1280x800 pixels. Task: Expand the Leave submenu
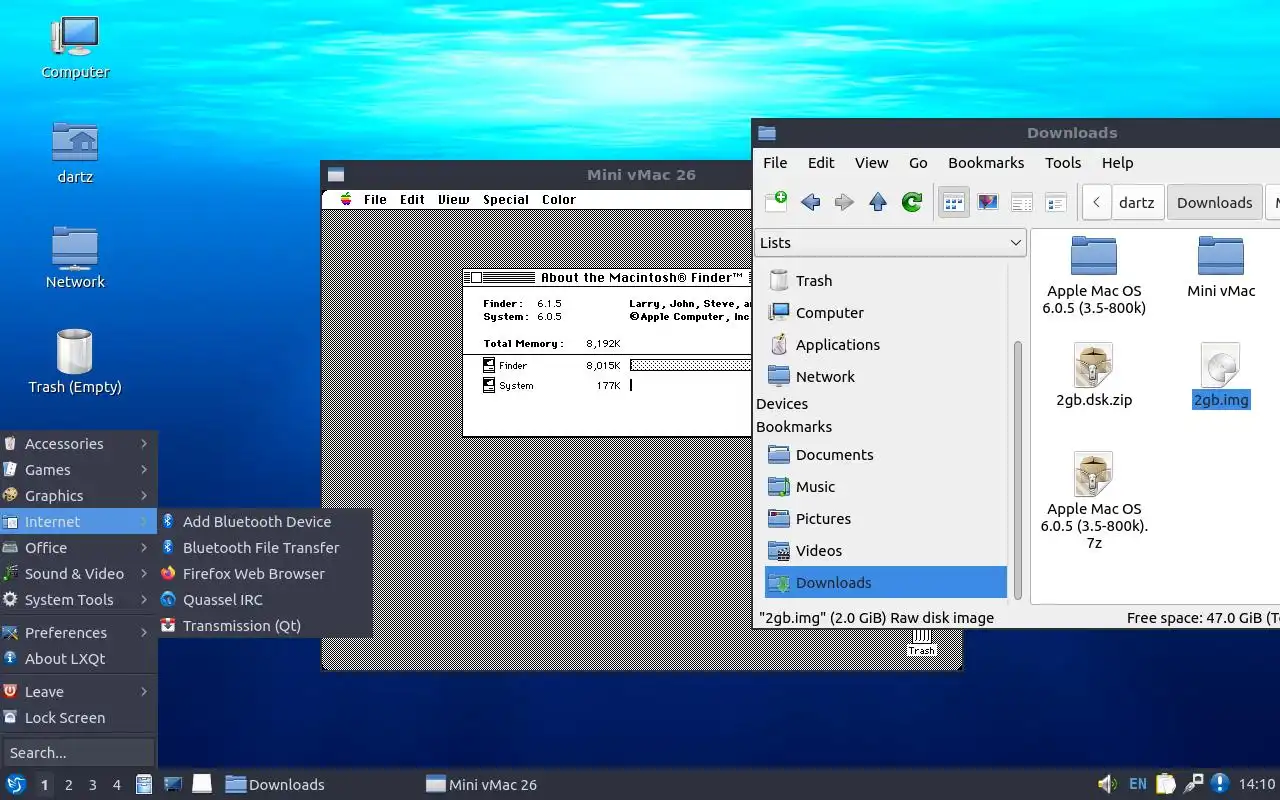79,692
